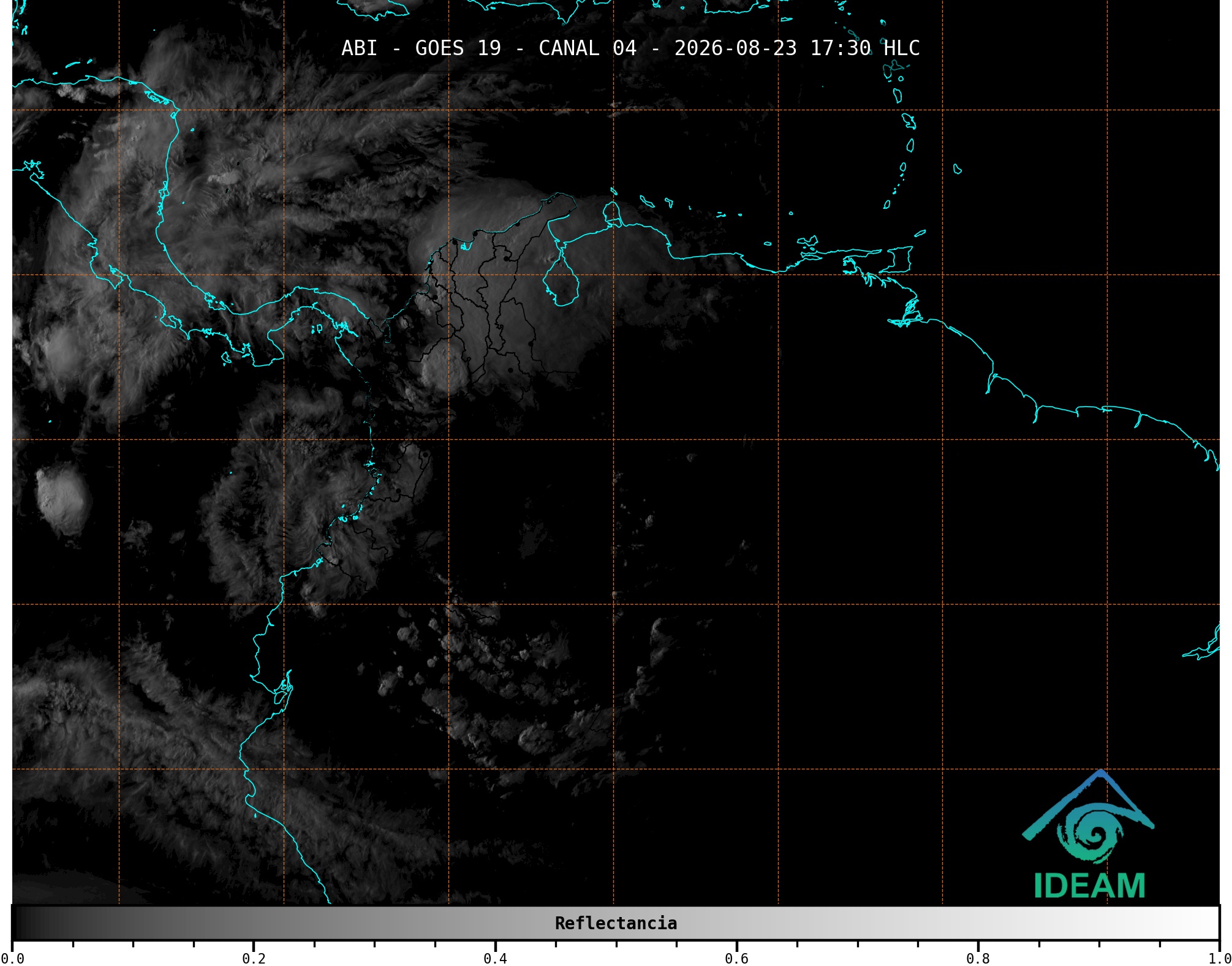Image resolution: width=1232 pixels, height=966 pixels.
Task: Click the 0.6 tick label on colorbar
Action: click(x=736, y=958)
